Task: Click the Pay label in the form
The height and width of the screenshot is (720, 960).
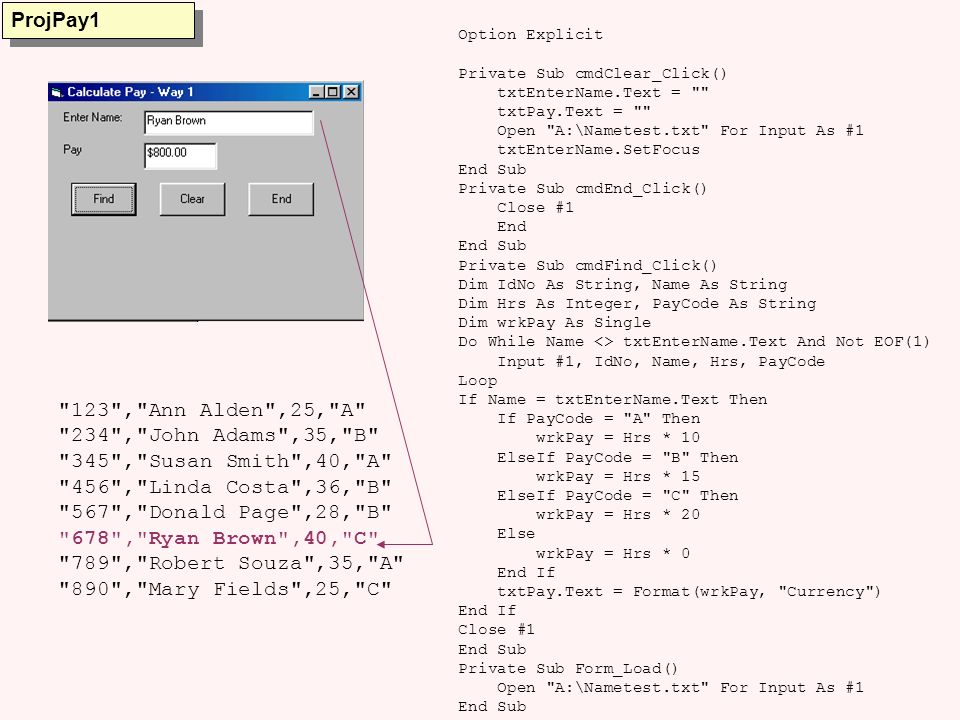Action: coord(72,150)
